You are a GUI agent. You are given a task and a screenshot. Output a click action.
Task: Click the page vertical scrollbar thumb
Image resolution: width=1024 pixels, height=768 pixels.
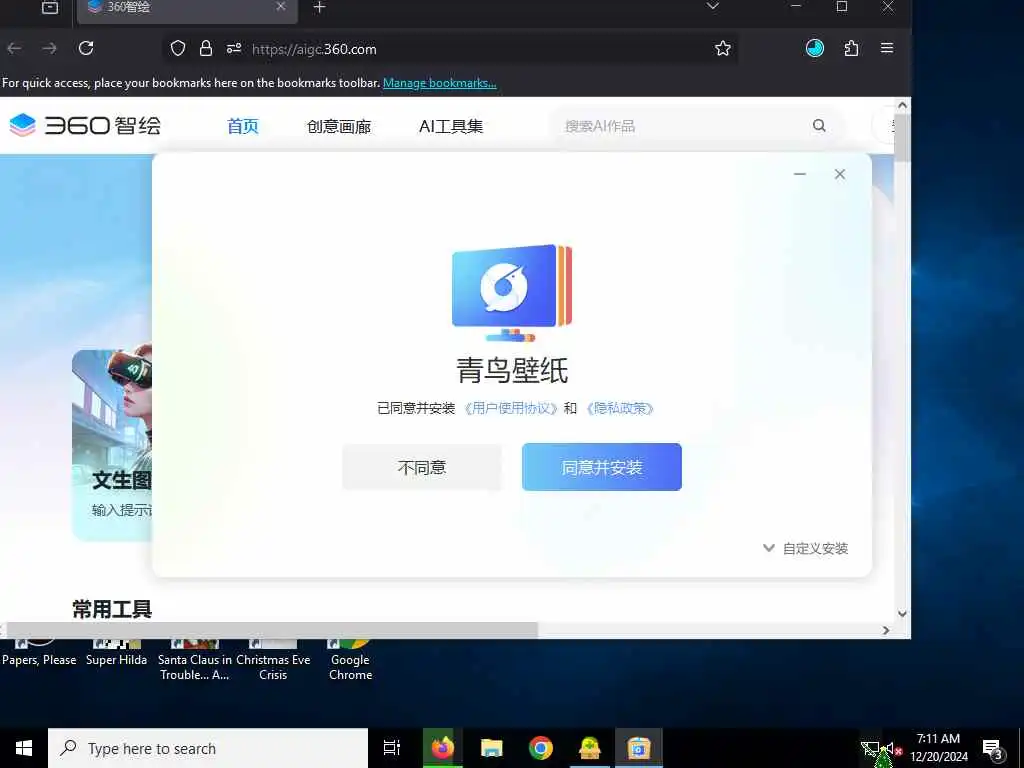pos(903,138)
